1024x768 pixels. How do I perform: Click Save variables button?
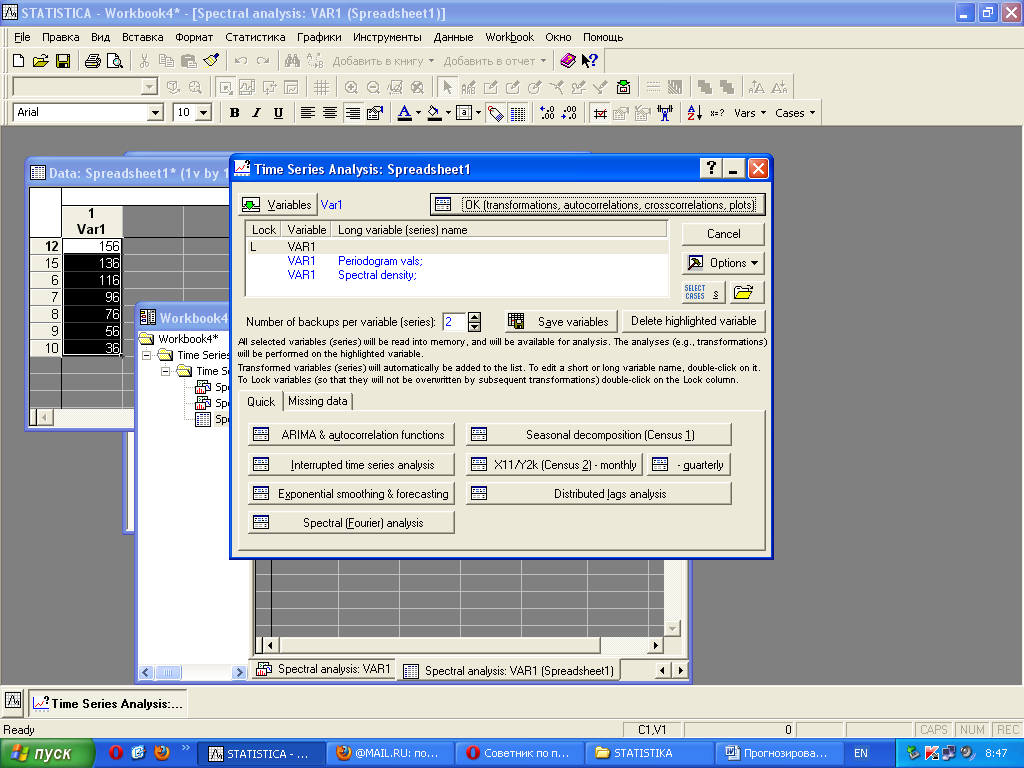click(562, 321)
